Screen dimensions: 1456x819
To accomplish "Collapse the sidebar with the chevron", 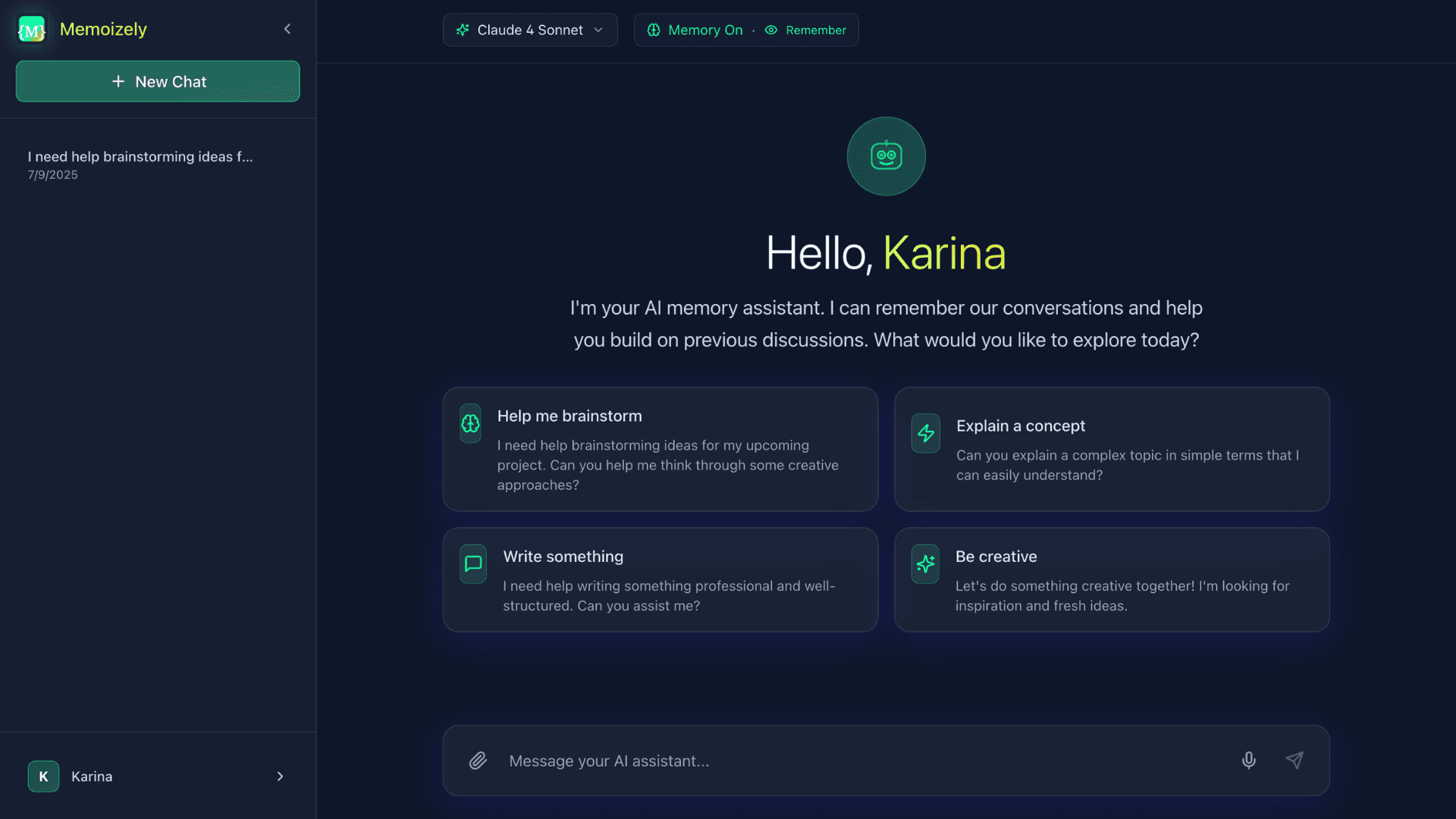I will (287, 29).
